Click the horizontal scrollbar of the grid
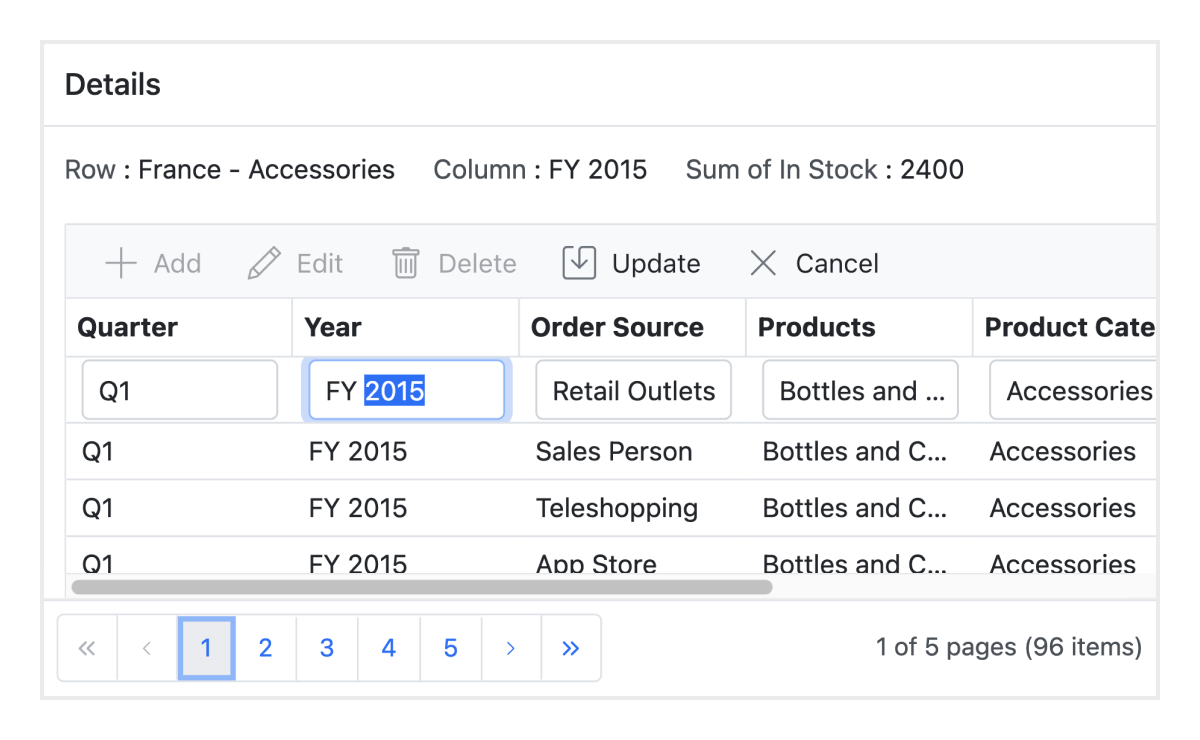 [421, 587]
